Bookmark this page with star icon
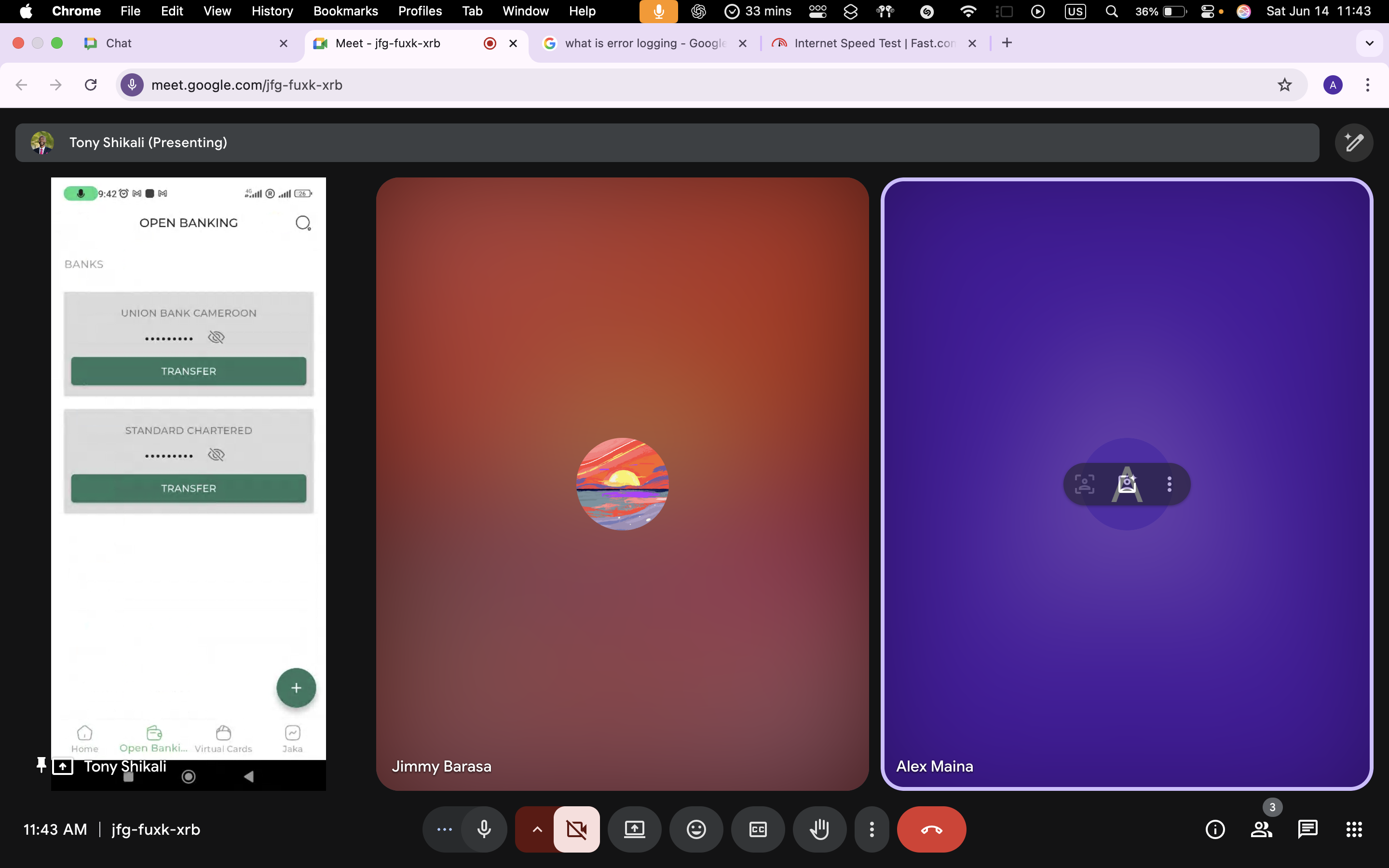 [x=1284, y=85]
